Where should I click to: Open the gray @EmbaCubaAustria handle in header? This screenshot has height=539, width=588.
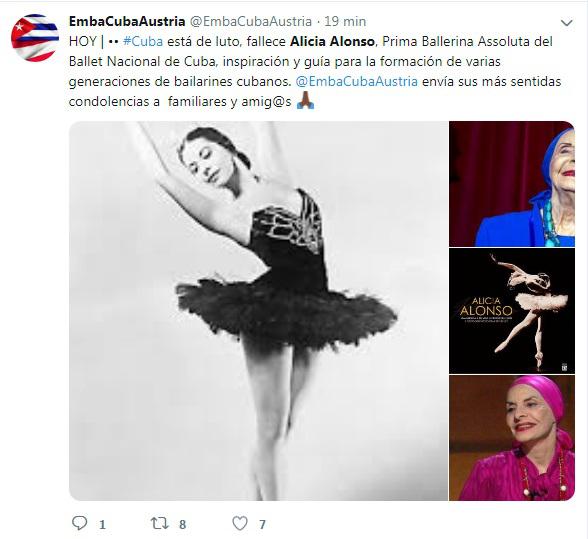(x=250, y=21)
